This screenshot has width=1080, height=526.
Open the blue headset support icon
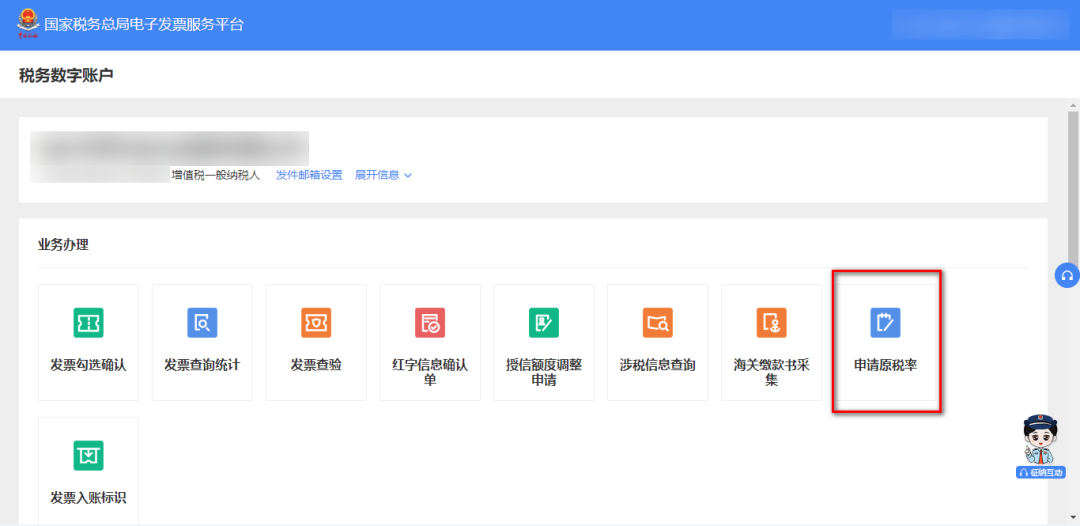tap(1067, 275)
